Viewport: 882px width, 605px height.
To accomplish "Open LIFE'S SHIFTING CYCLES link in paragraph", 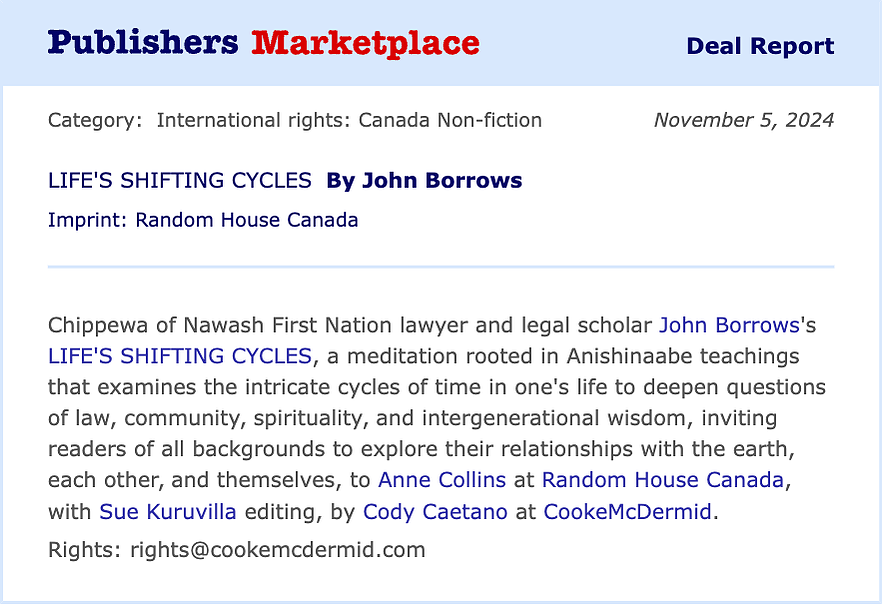I will pos(179,356).
